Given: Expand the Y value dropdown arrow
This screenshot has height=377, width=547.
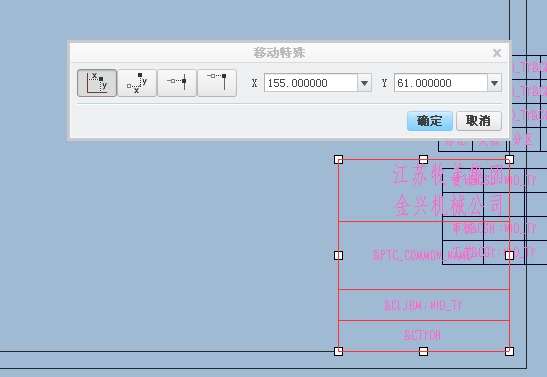Looking at the screenshot, I should [x=494, y=83].
